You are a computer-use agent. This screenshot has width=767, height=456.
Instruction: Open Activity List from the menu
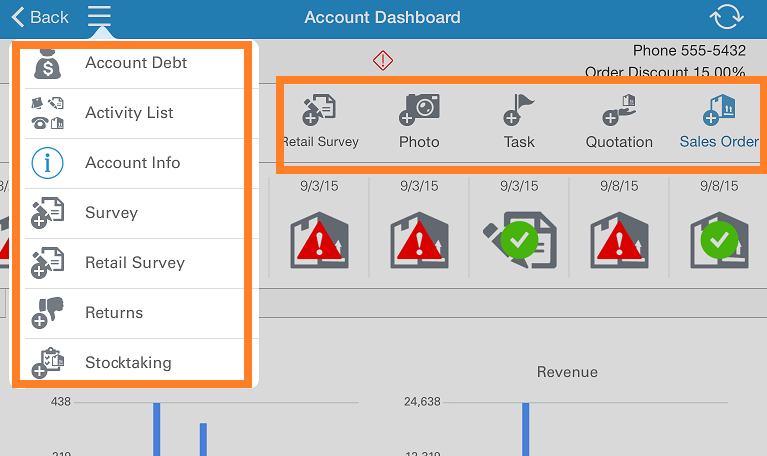129,113
